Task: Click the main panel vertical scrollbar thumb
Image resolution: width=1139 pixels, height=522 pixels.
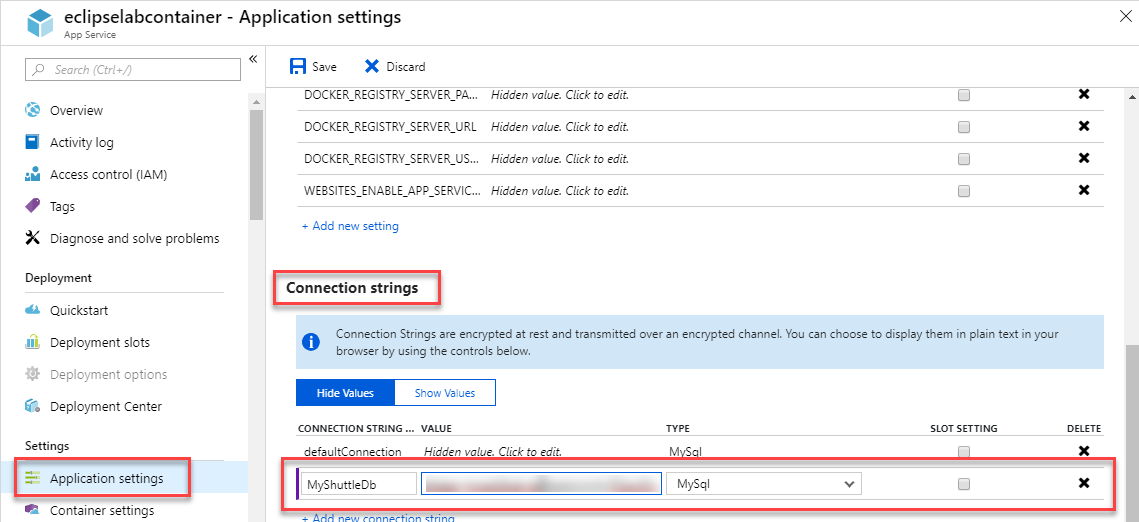Action: point(1132,431)
